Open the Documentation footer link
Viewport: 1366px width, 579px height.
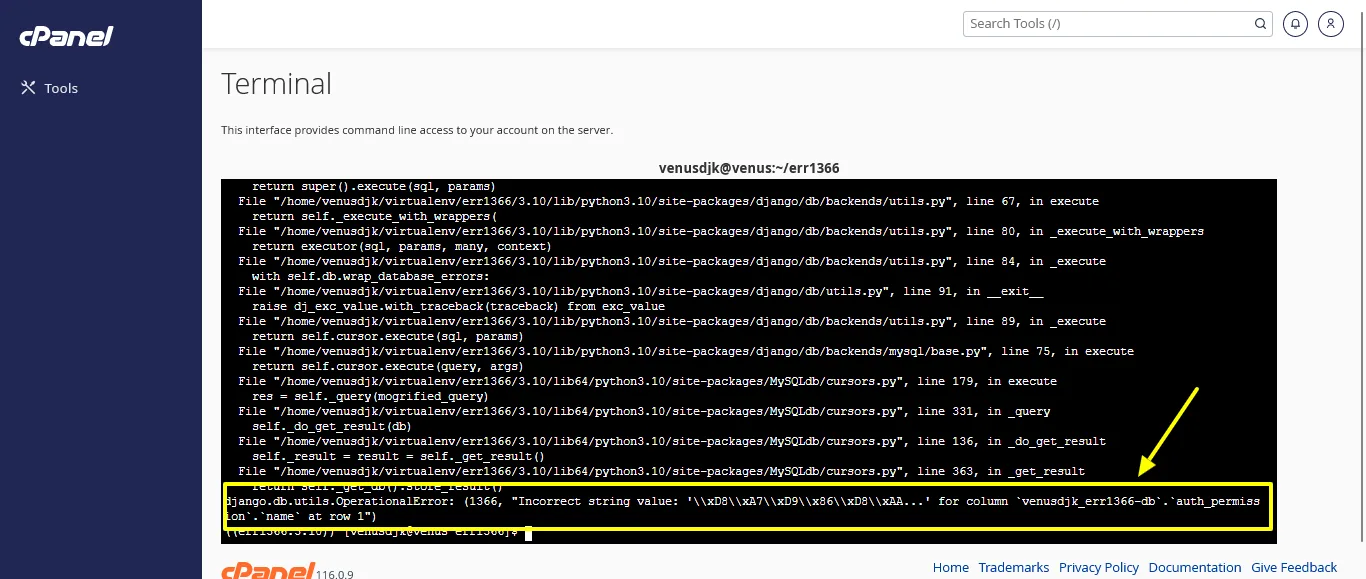1195,567
